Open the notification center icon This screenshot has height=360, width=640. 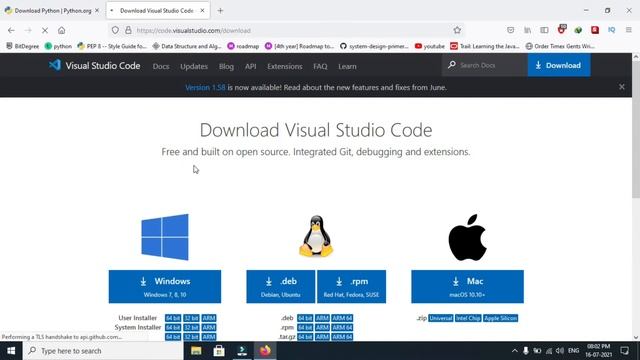[624, 351]
